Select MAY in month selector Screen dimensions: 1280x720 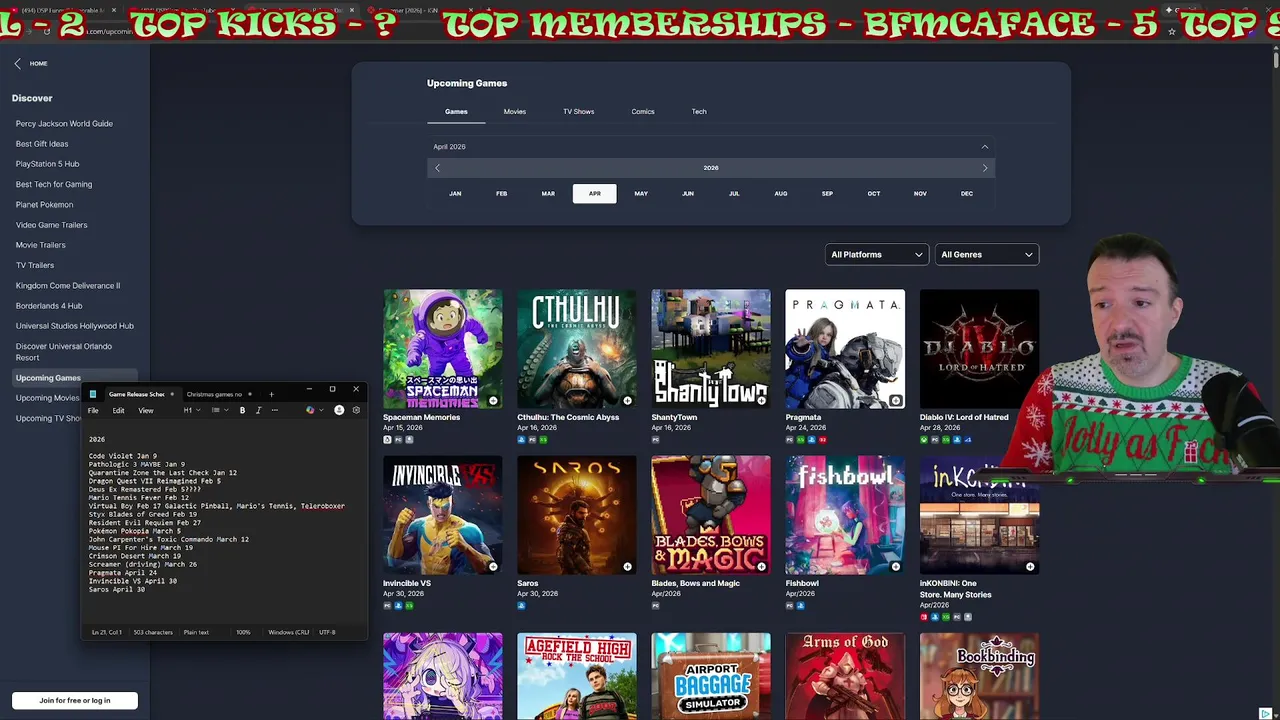[641, 193]
